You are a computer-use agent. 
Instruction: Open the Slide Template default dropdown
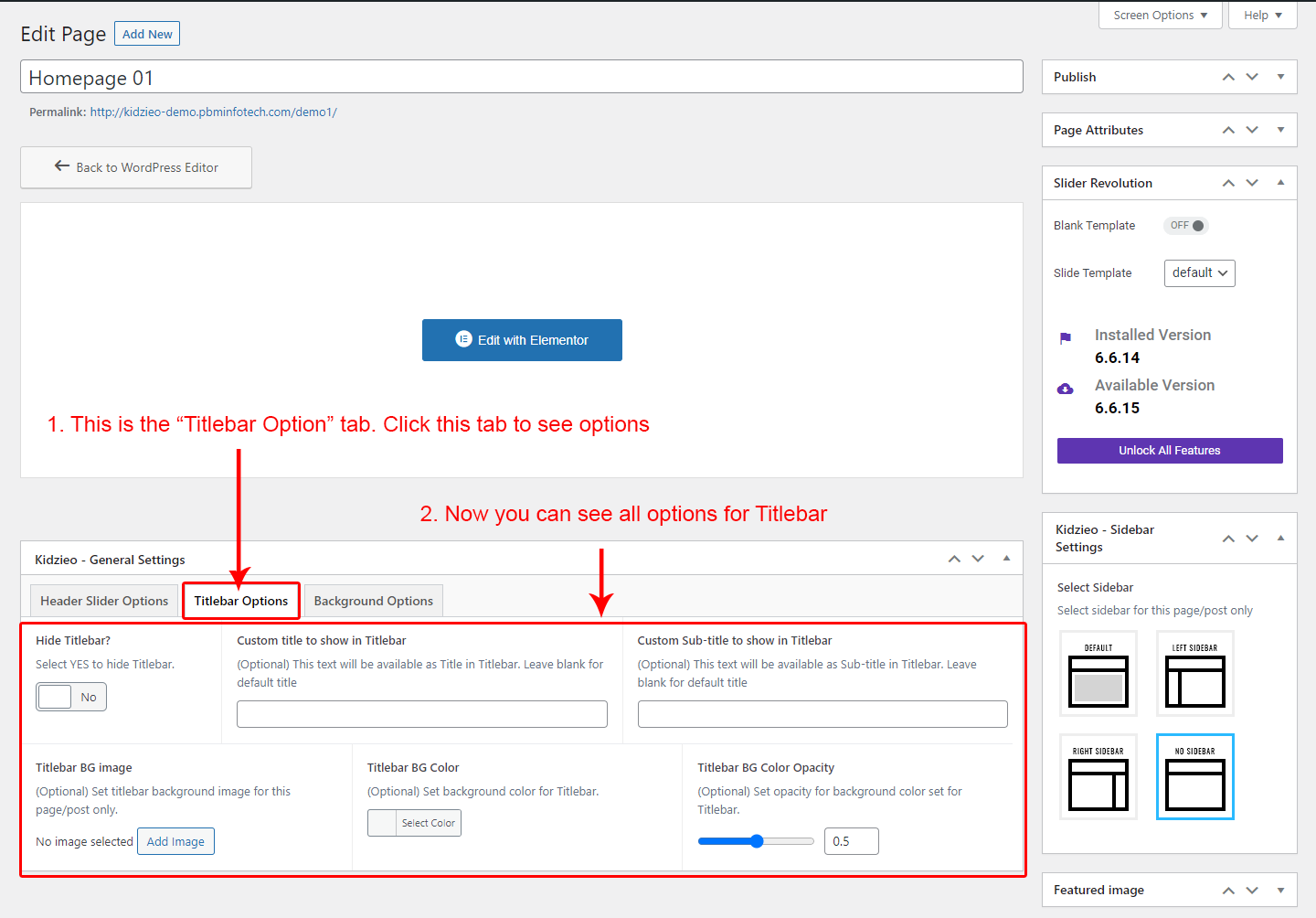click(1199, 273)
